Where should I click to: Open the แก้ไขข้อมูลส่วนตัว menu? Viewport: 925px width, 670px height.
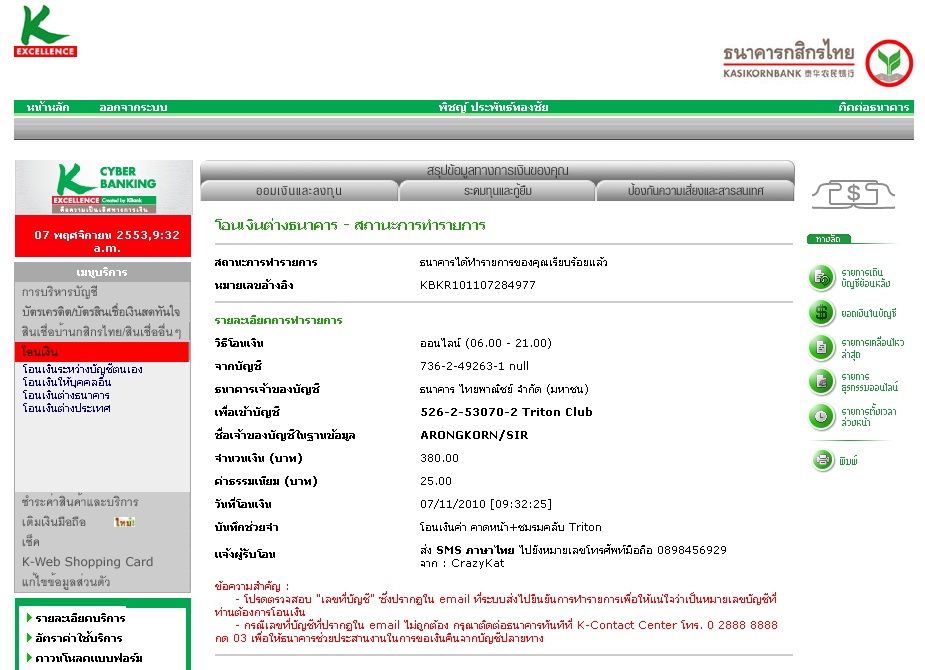point(66,582)
